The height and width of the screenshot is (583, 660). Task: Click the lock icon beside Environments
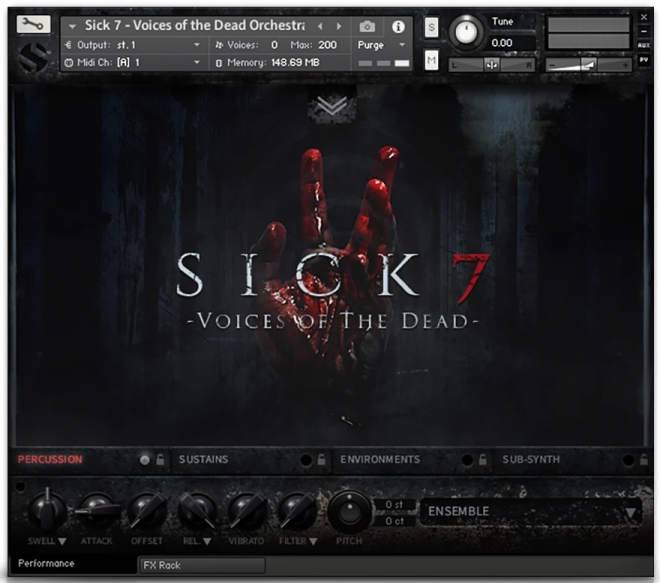(481, 460)
